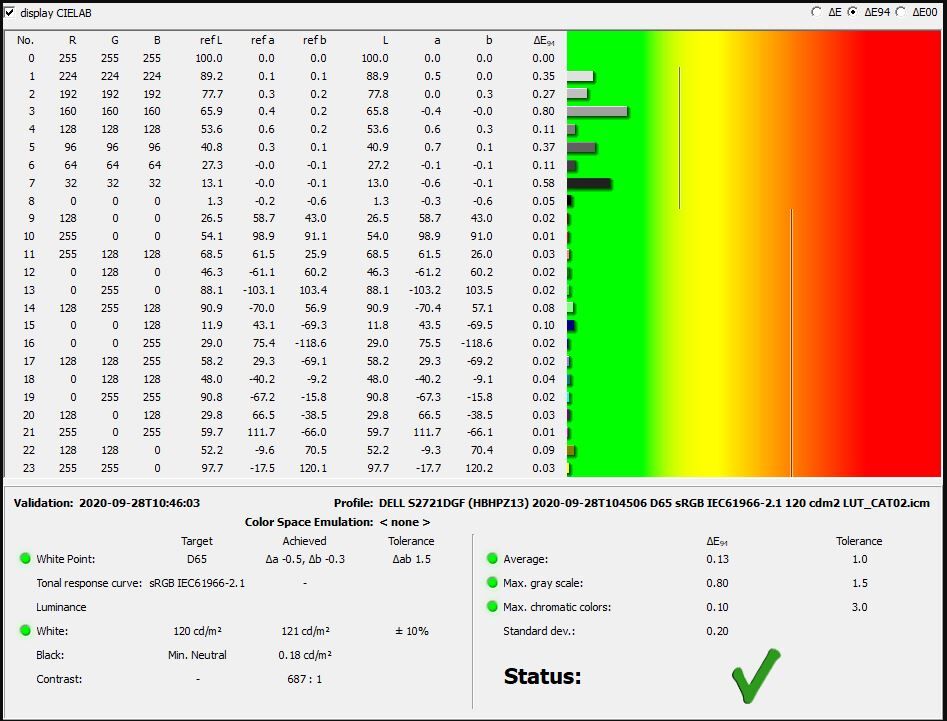Click row number 12 in the table
This screenshot has width=947, height=721.
tap(28, 272)
